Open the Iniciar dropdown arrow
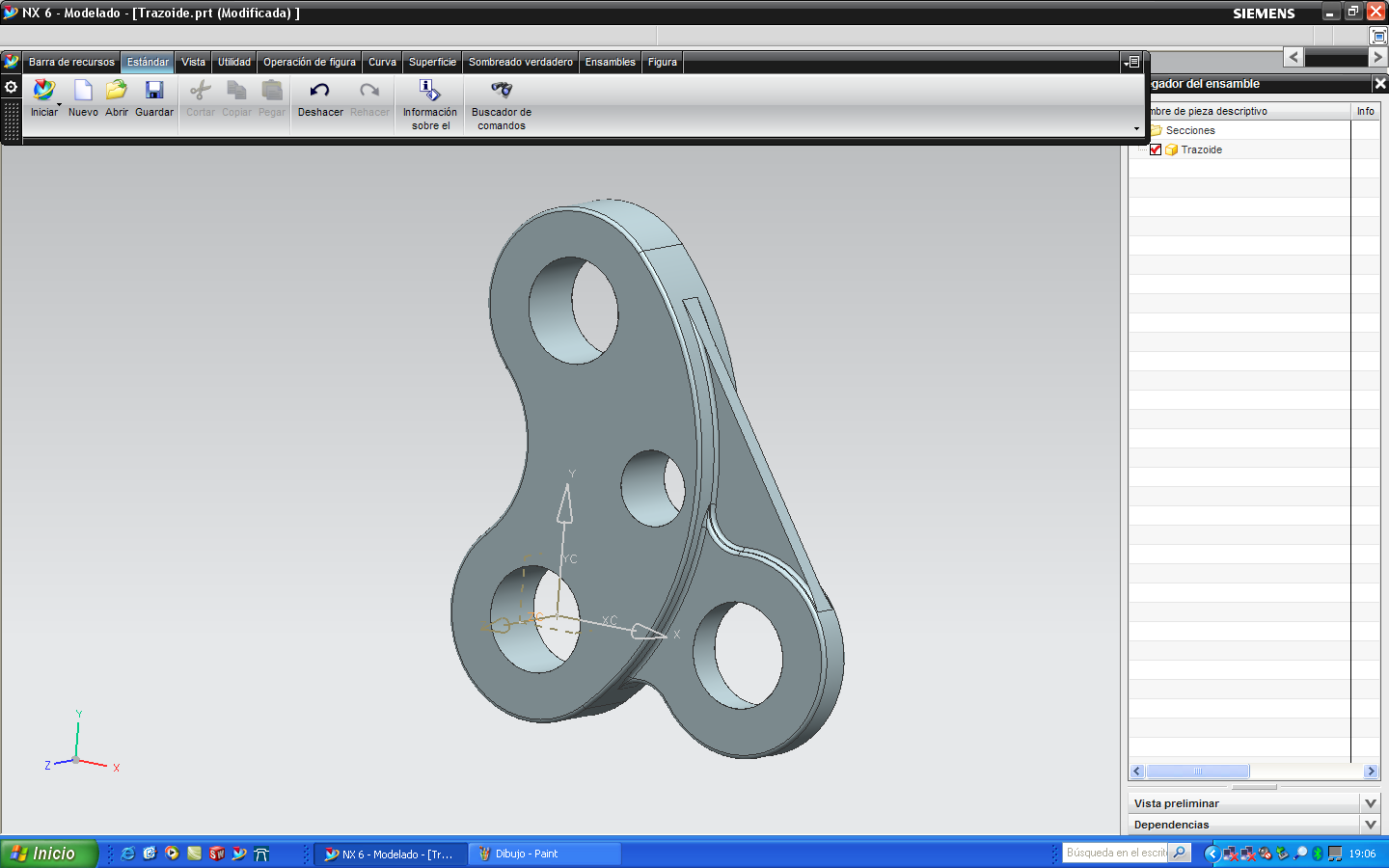 tap(59, 104)
